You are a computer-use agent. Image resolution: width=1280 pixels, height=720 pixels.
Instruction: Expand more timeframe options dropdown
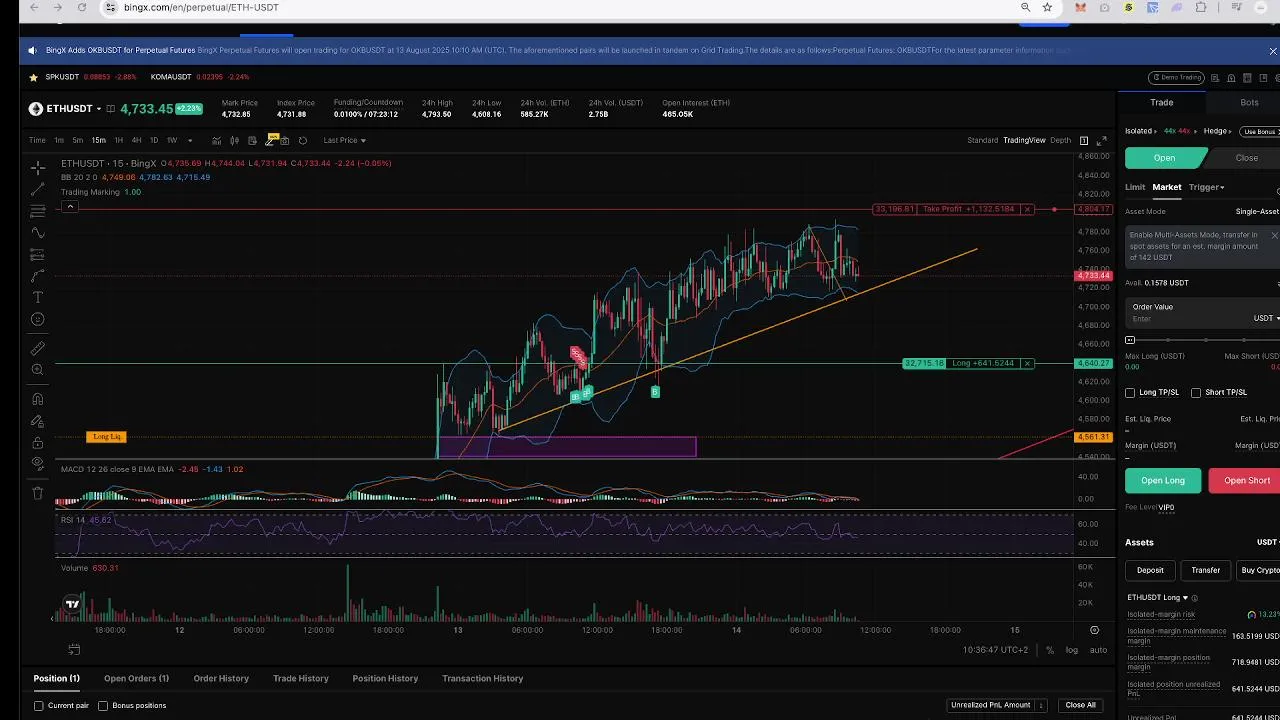coord(190,140)
